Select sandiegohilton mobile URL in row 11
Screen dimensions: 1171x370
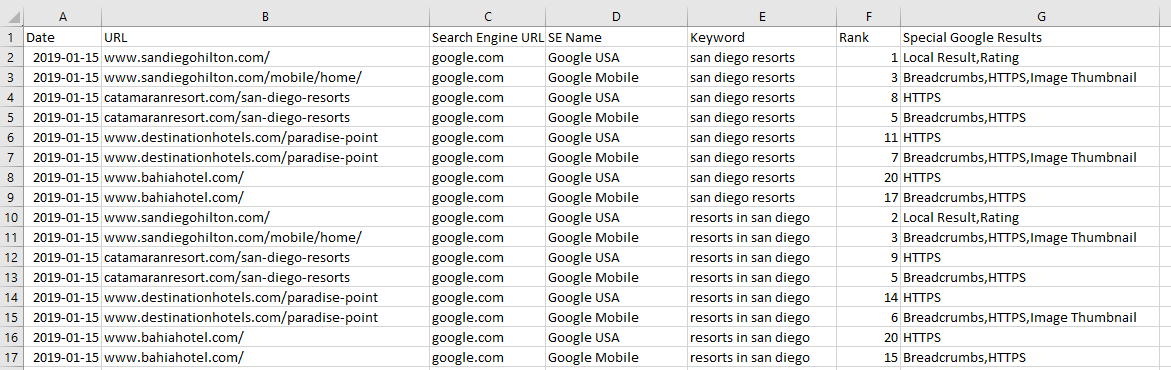pyautogui.click(x=266, y=237)
